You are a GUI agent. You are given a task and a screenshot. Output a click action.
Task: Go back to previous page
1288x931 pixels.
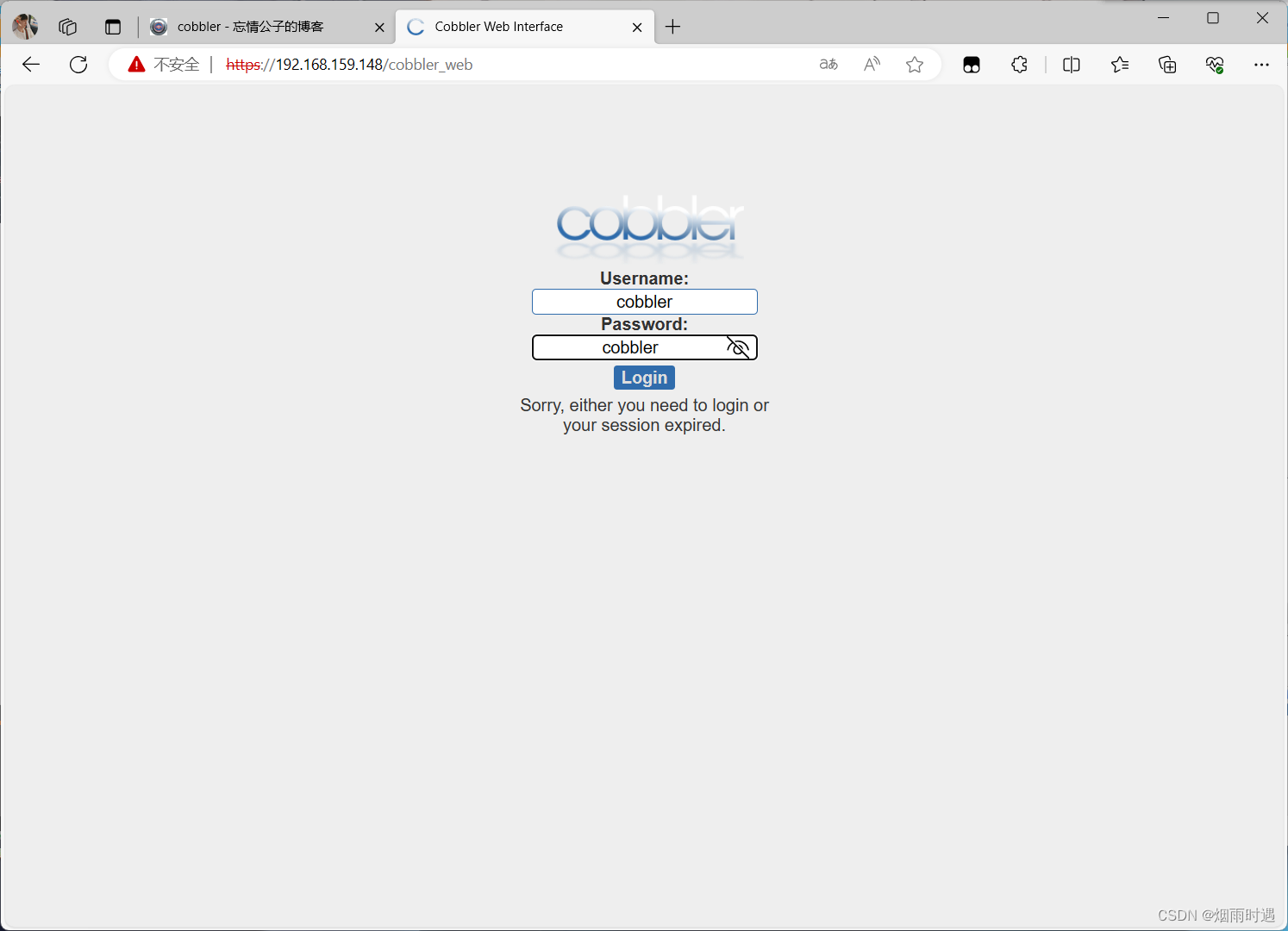(31, 65)
